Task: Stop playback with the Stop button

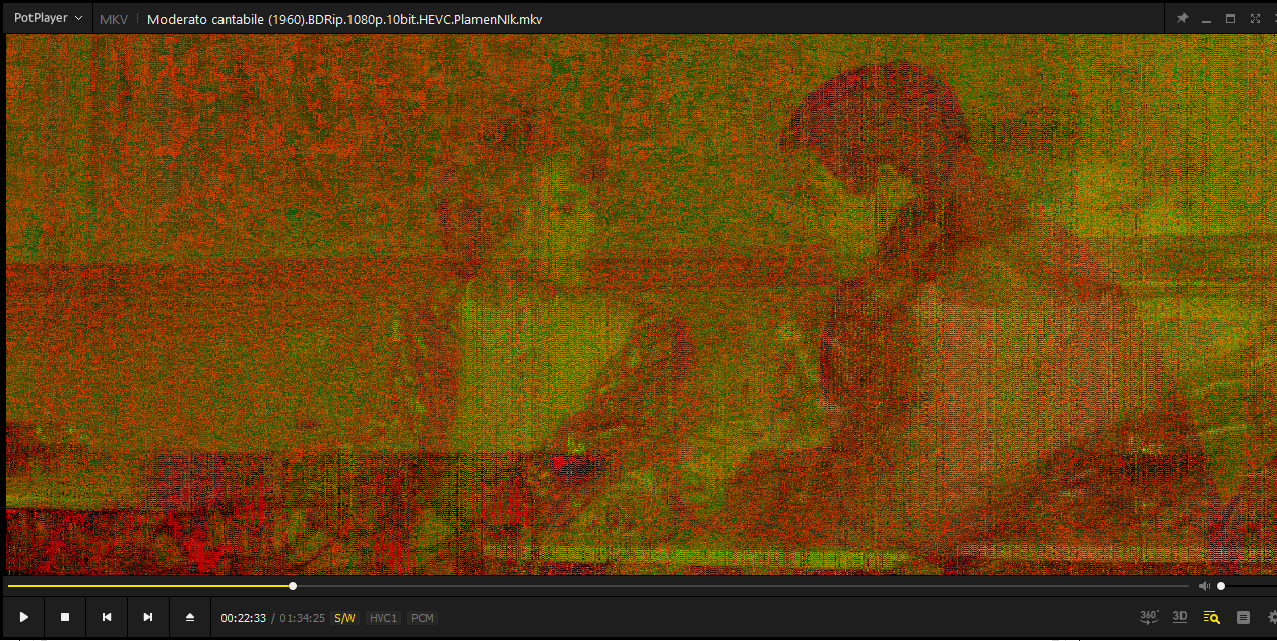Action: [x=65, y=617]
